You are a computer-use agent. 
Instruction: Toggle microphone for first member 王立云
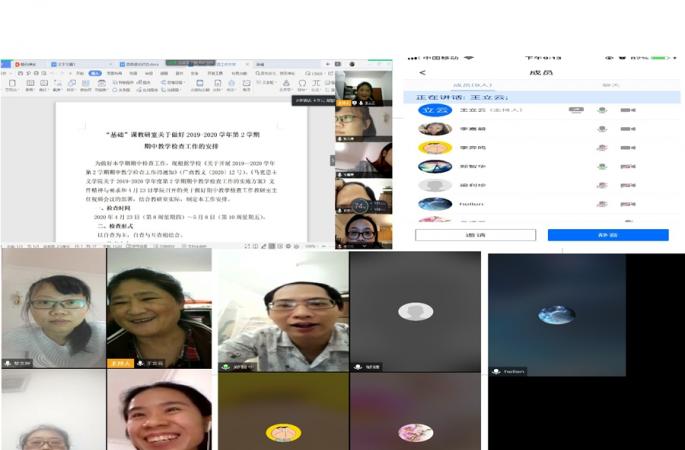(601, 110)
